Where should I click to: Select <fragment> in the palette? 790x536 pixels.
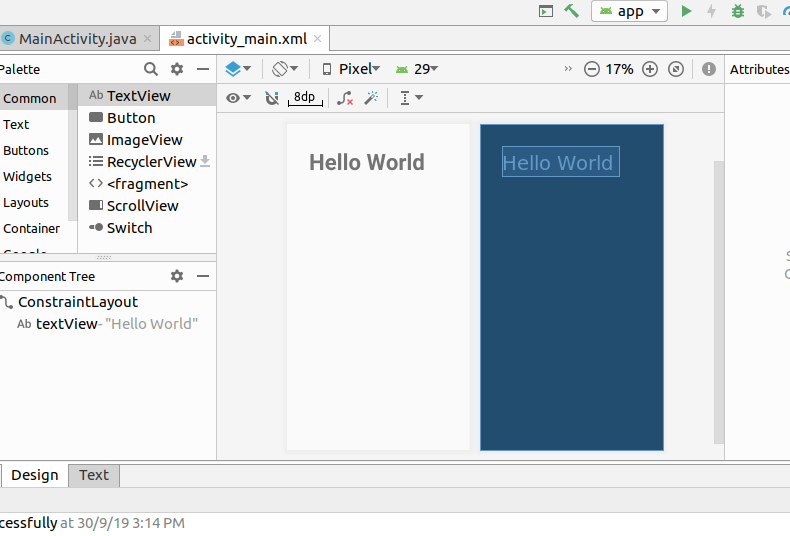pos(147,184)
